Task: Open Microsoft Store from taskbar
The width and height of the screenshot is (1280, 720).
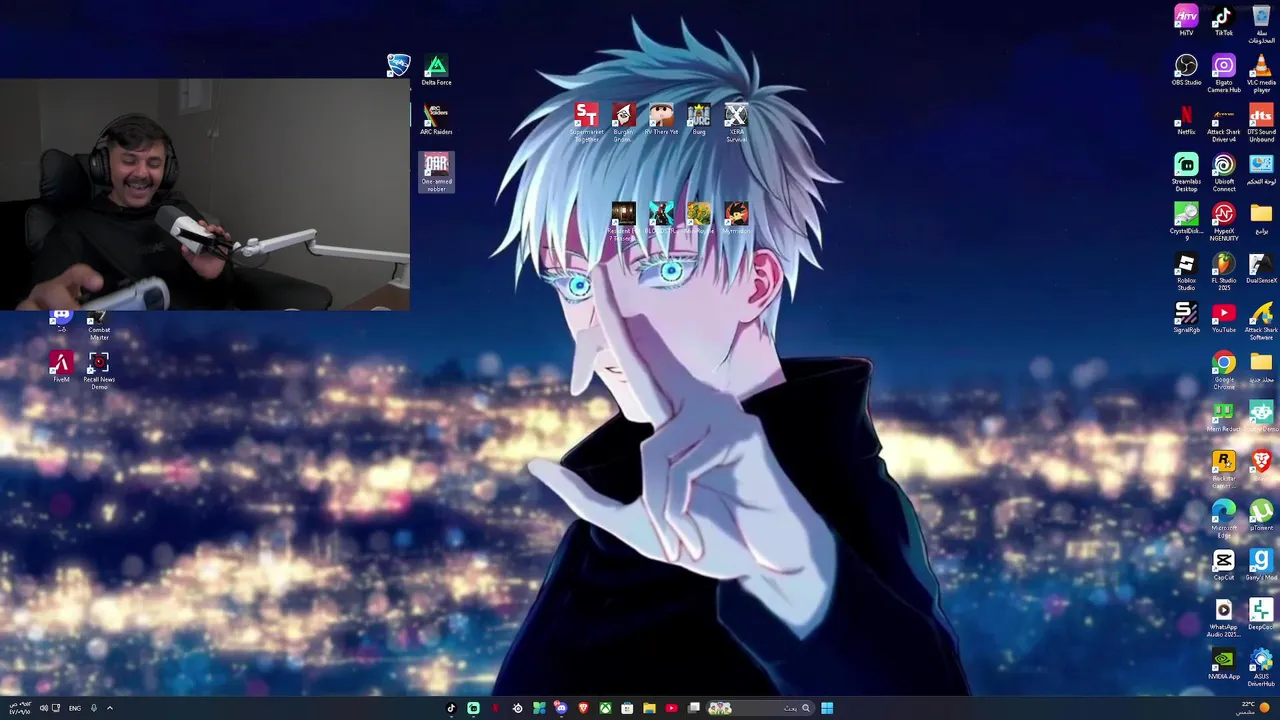Action: 627,708
